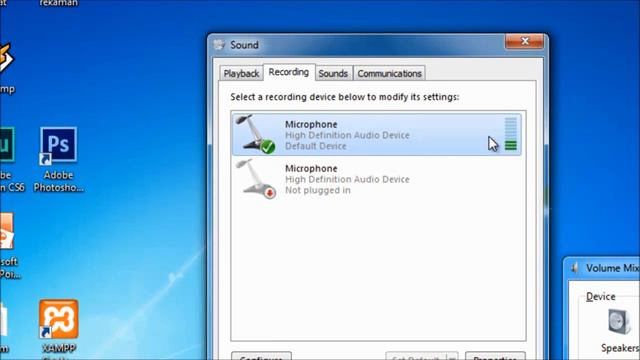Click the Sound dialog speaker title icon
Viewport: 640px width, 360px height.
click(219, 44)
